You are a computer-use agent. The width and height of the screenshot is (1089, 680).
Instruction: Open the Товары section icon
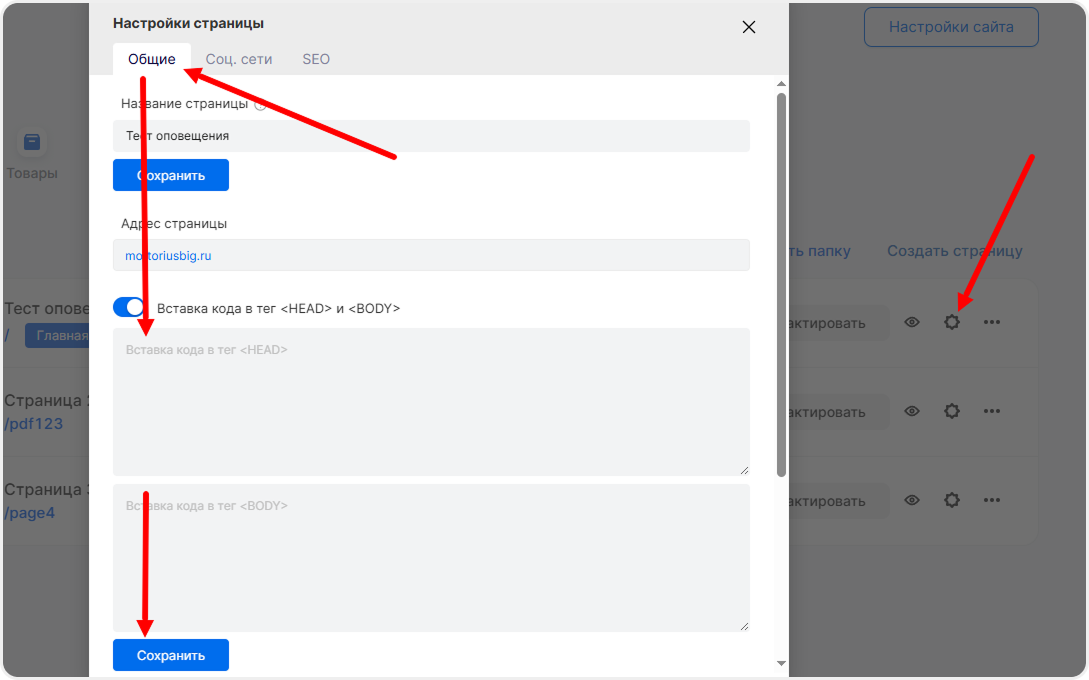[32, 143]
